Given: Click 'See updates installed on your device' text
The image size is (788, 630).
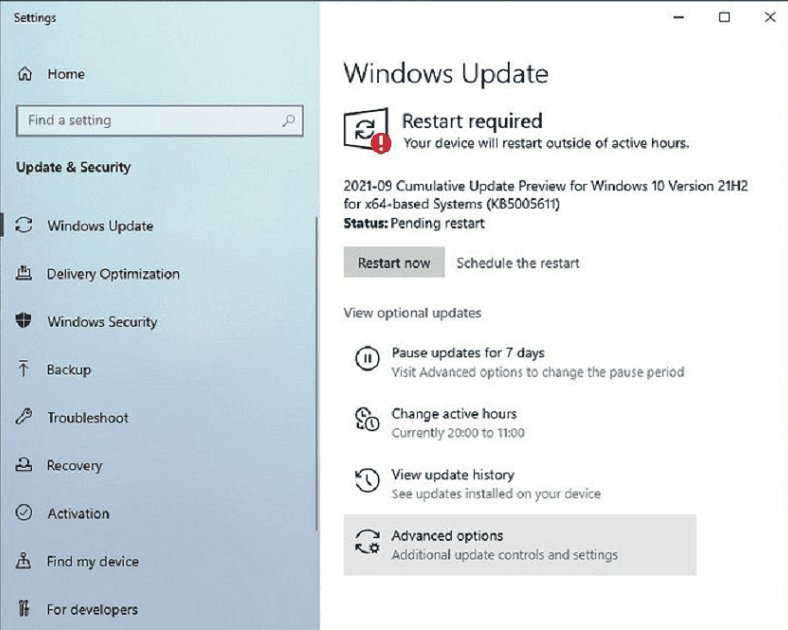Looking at the screenshot, I should click(496, 494).
